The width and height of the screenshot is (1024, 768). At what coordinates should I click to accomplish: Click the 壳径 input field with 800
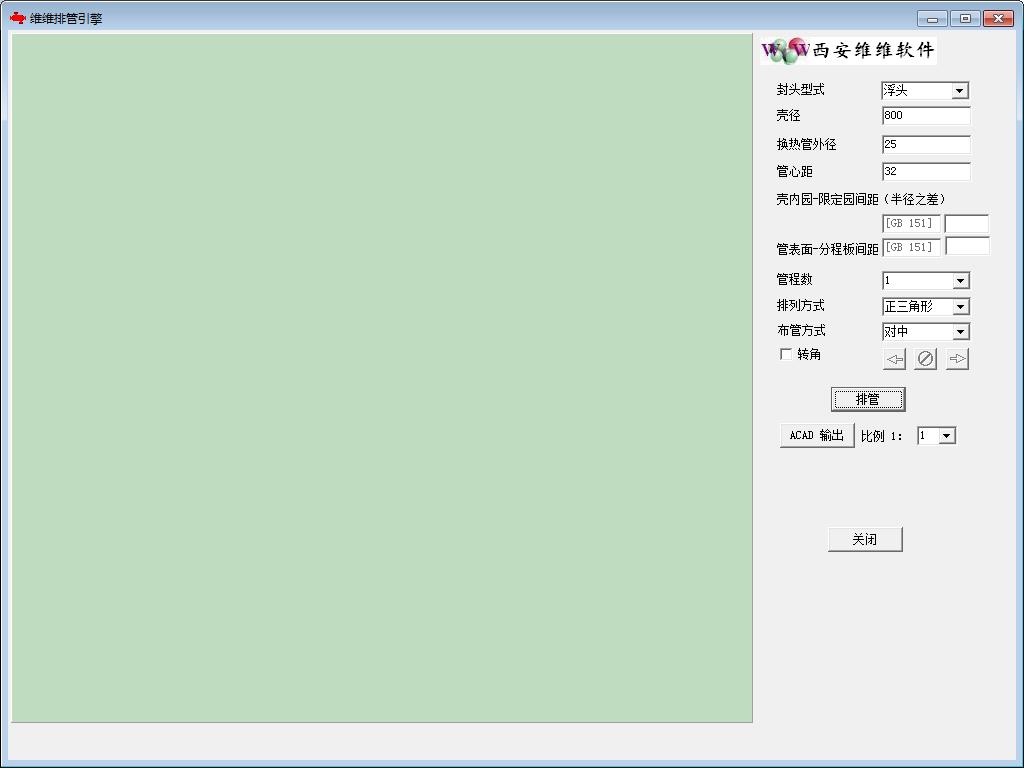pos(926,116)
